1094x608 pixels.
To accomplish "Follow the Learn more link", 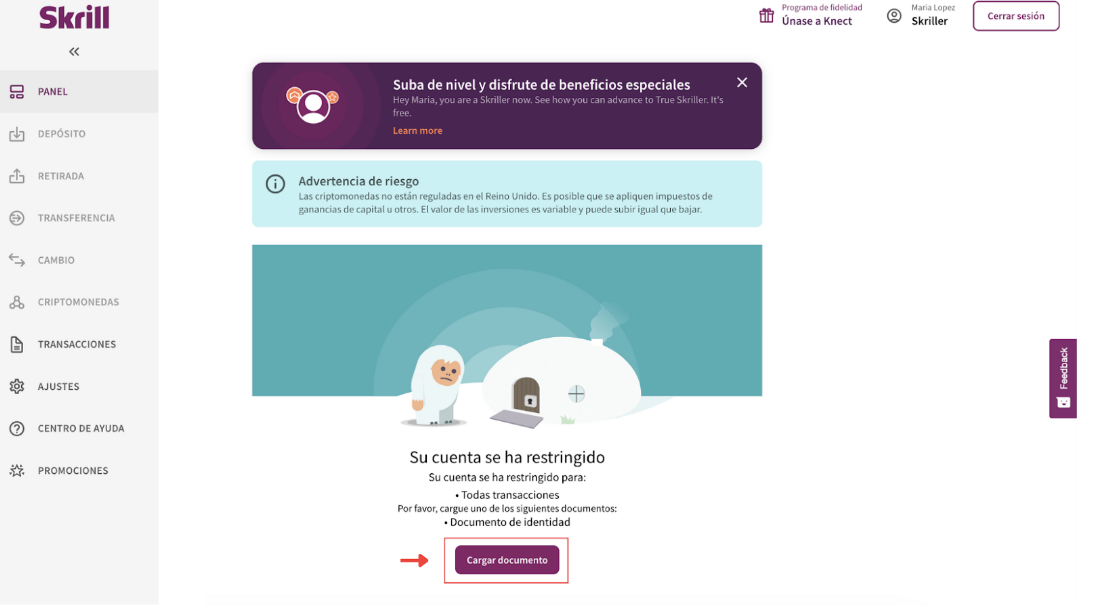I will click(417, 131).
